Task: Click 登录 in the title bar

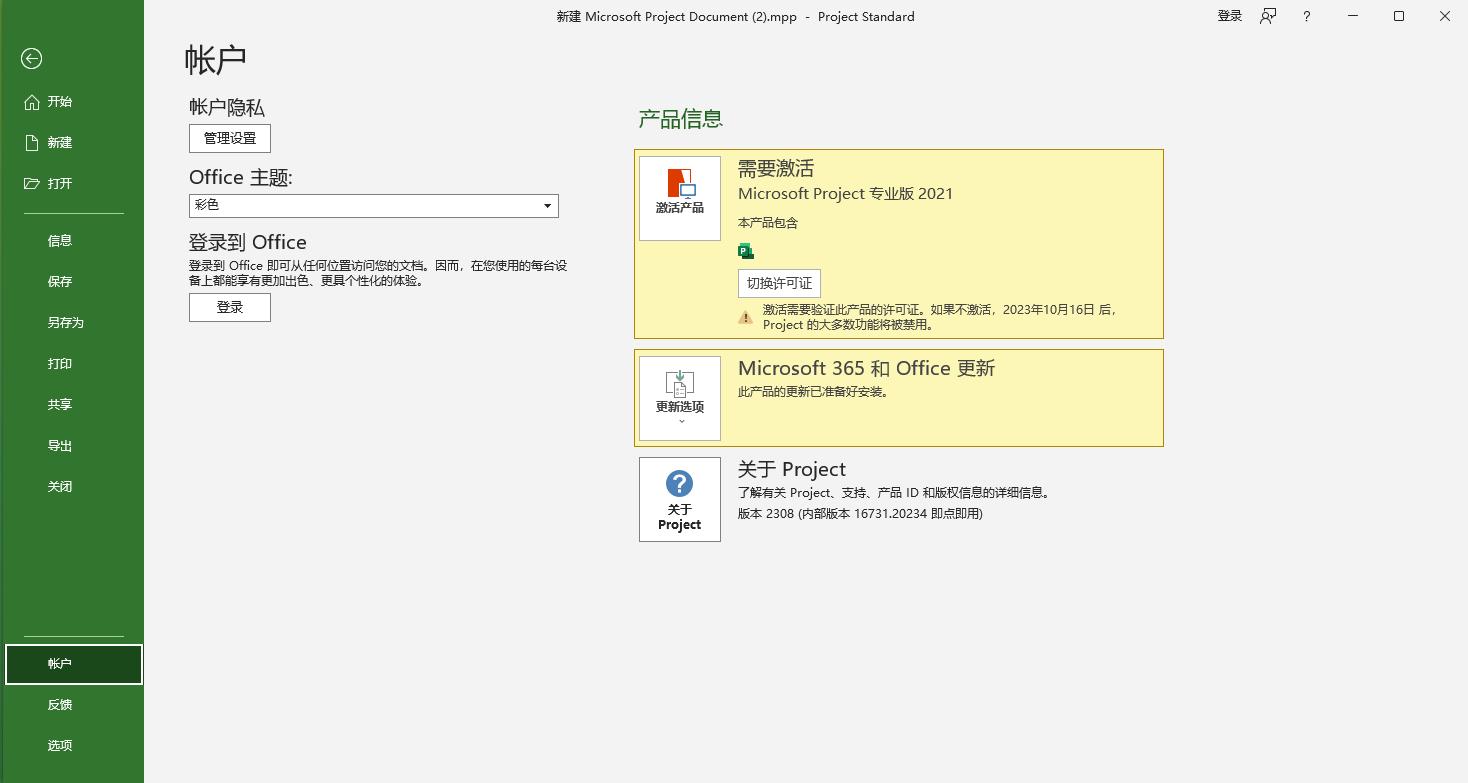Action: [1229, 17]
